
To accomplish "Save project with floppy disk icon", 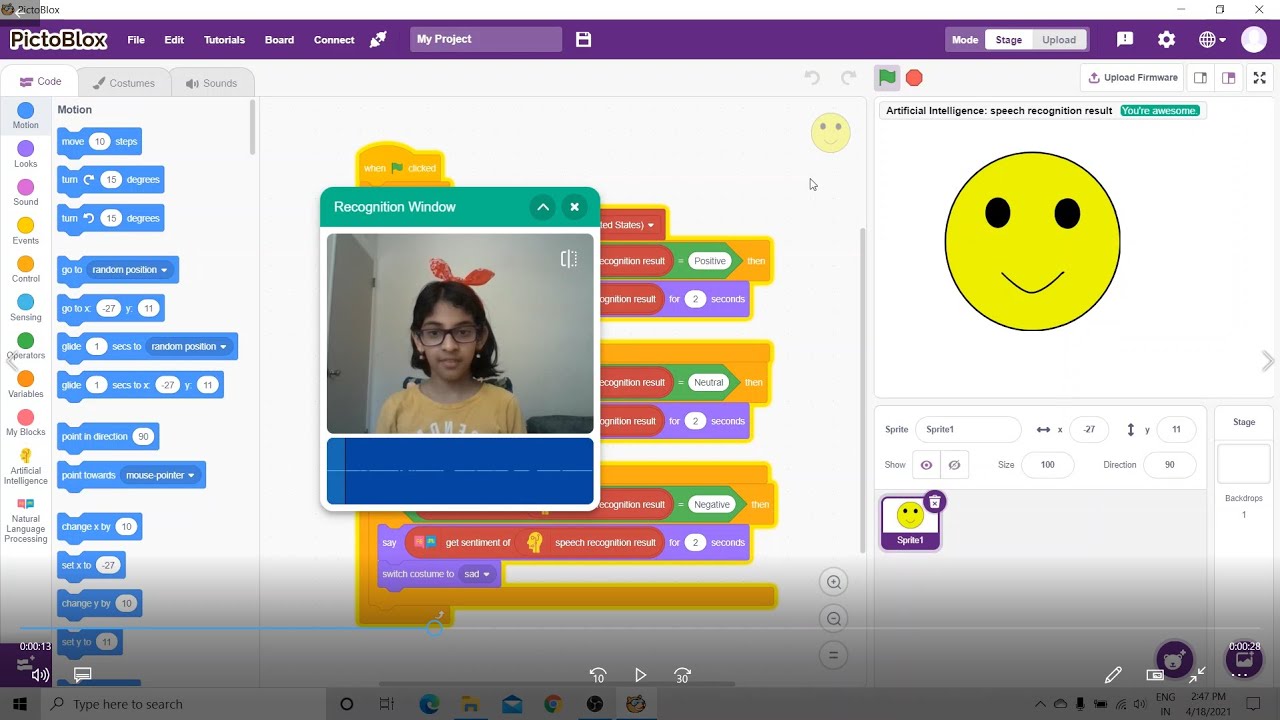I will coord(584,39).
